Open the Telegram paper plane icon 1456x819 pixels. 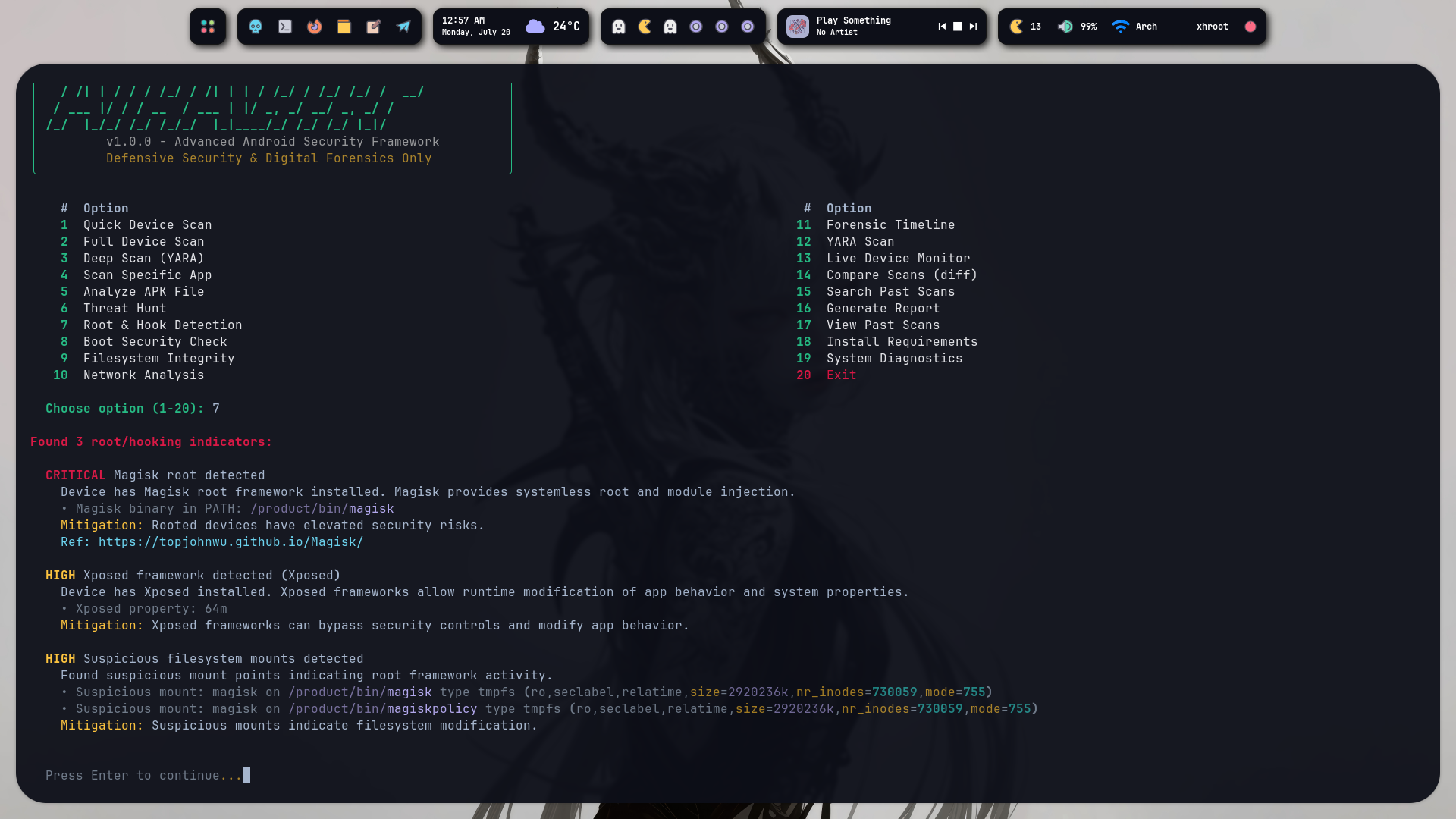pyautogui.click(x=403, y=27)
